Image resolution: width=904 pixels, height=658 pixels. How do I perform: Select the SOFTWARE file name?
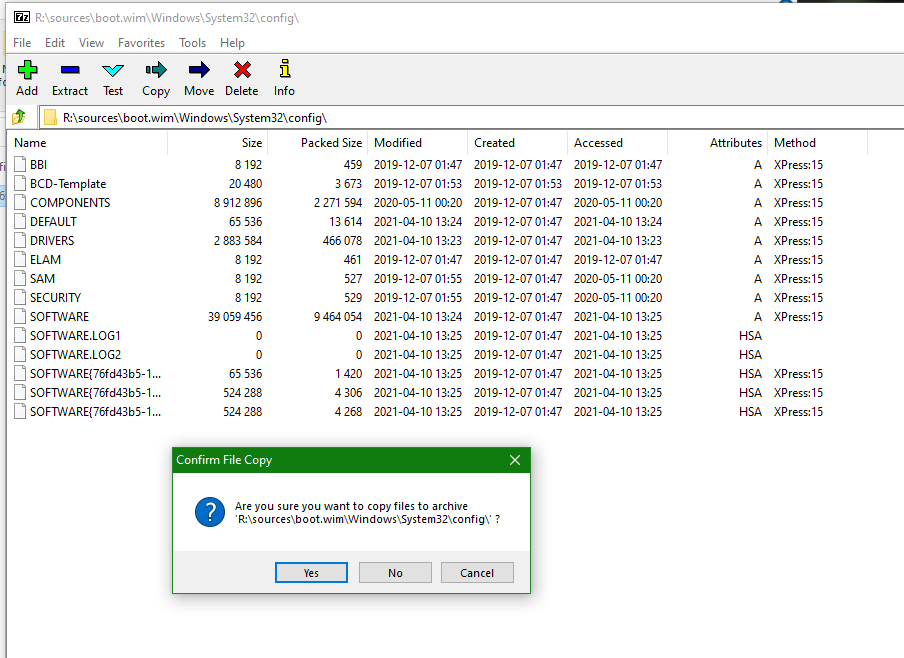pyautogui.click(x=59, y=317)
